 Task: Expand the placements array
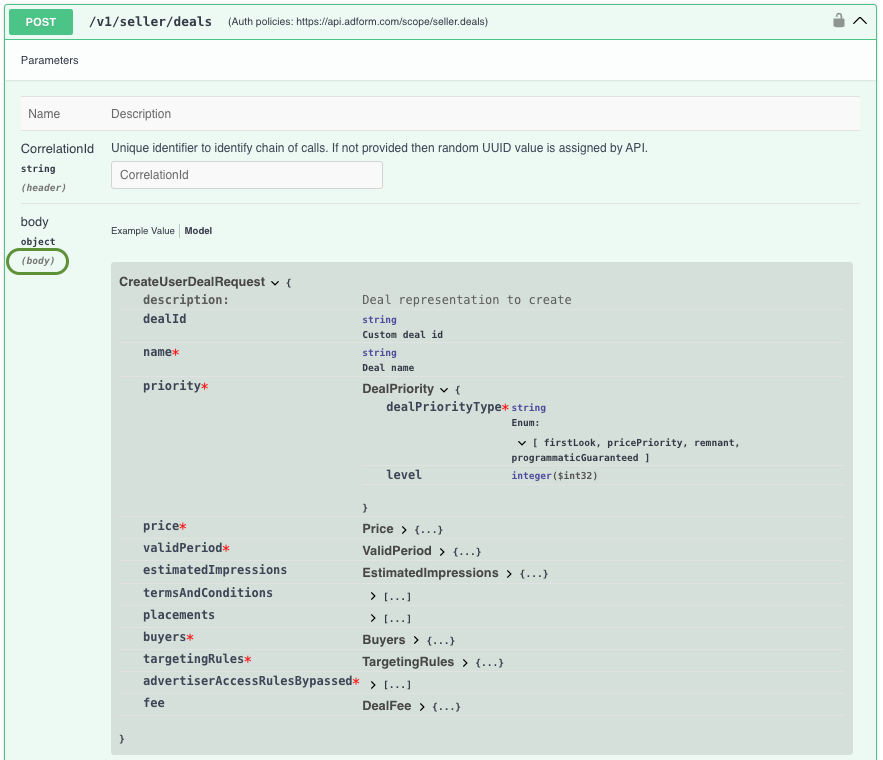[373, 618]
